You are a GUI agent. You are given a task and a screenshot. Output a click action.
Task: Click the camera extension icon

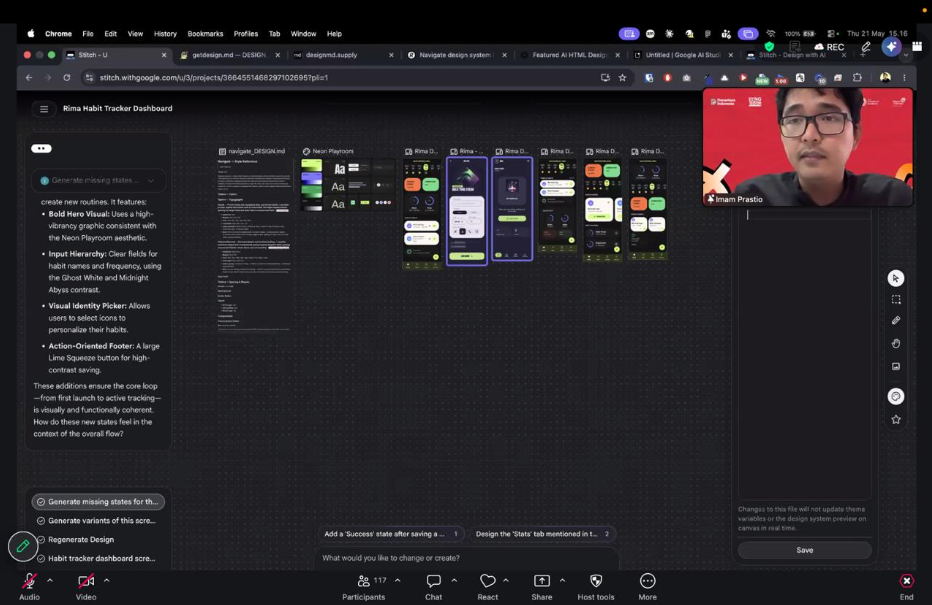[x=687, y=78]
